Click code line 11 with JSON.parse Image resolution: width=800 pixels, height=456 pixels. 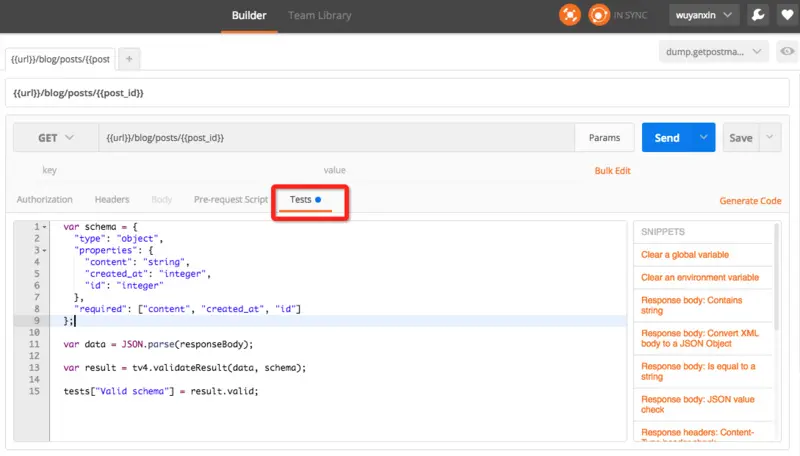pos(158,344)
